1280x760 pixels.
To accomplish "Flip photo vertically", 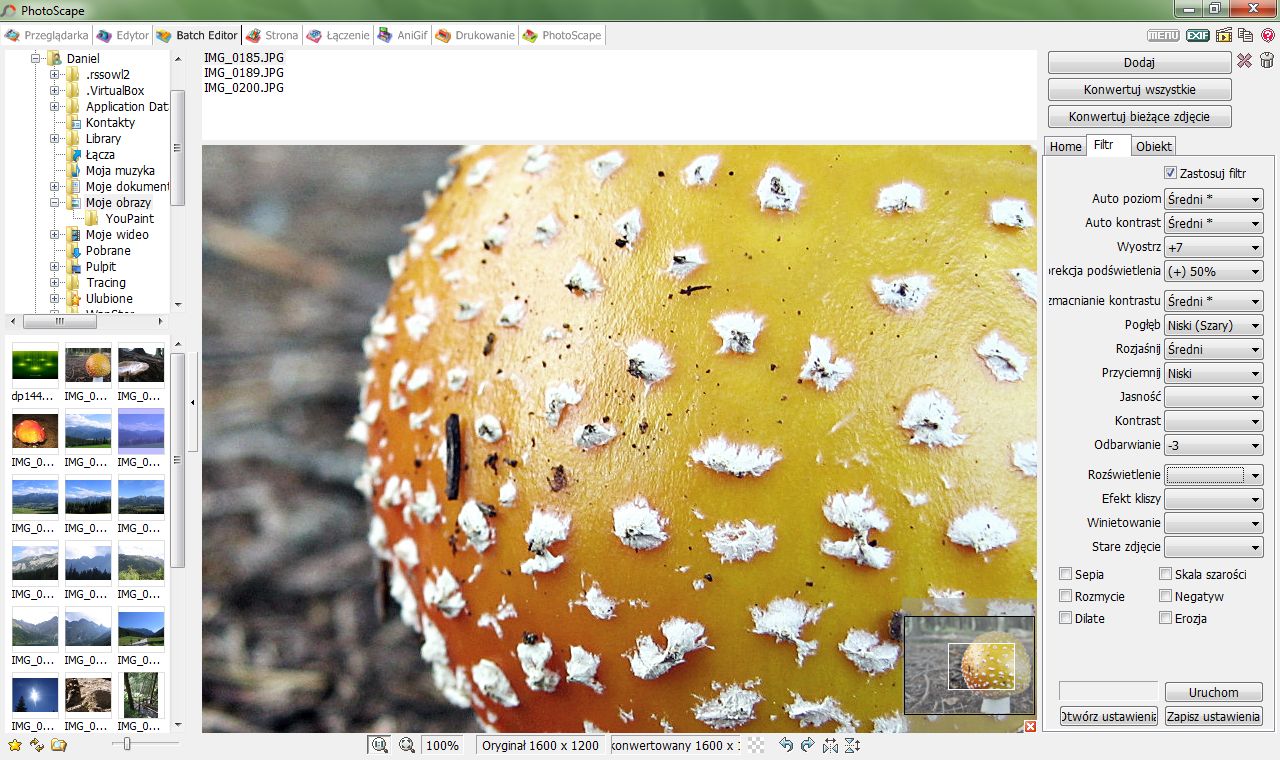I will coord(852,745).
